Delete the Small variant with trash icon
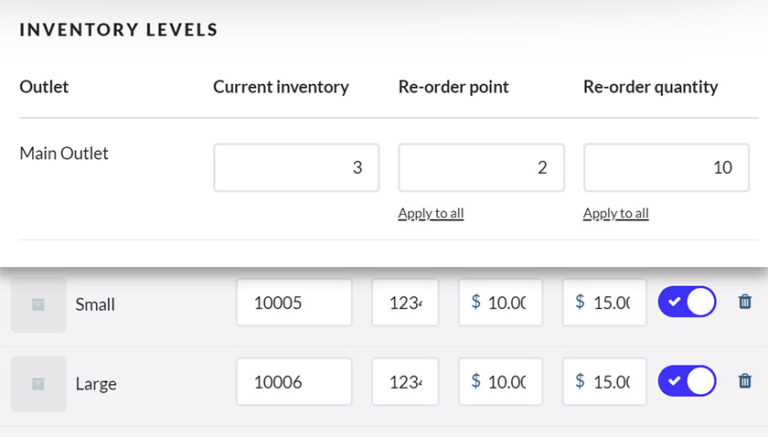Image resolution: width=768 pixels, height=437 pixels. coord(744,302)
